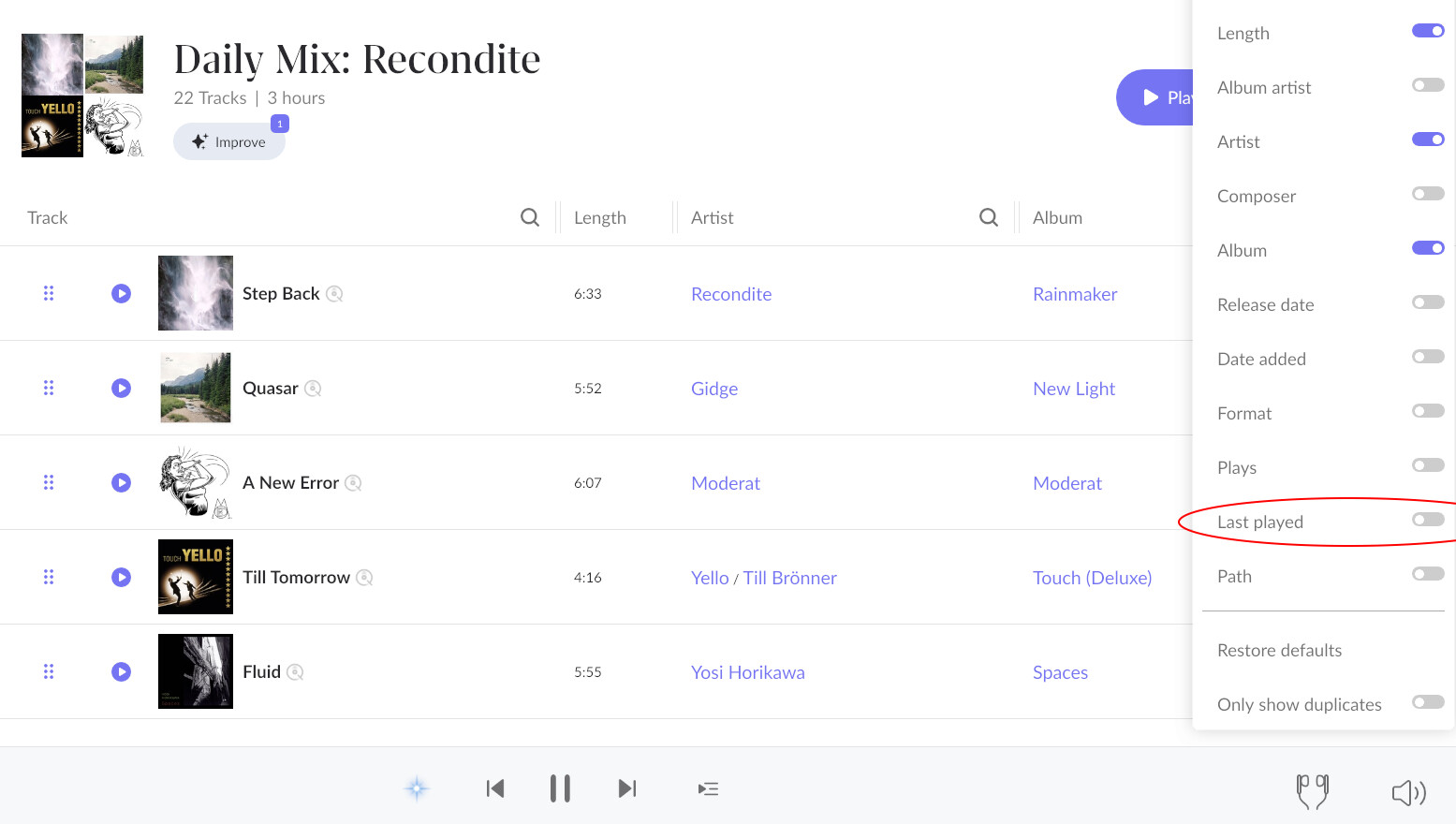Disable the Artist column toggle
Screen dimensions: 1456x824
click(x=1428, y=140)
